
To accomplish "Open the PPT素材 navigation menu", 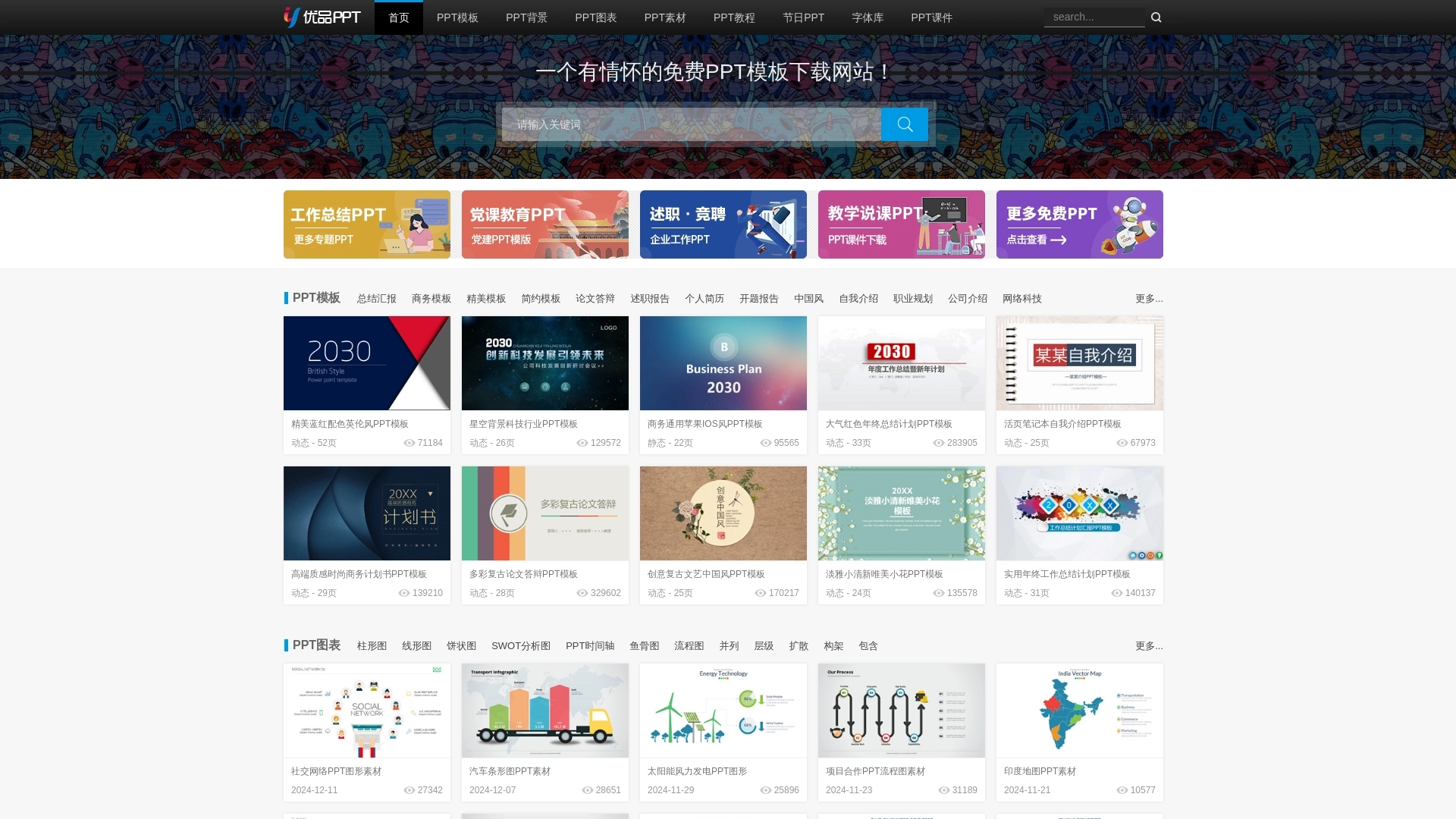I will click(665, 17).
